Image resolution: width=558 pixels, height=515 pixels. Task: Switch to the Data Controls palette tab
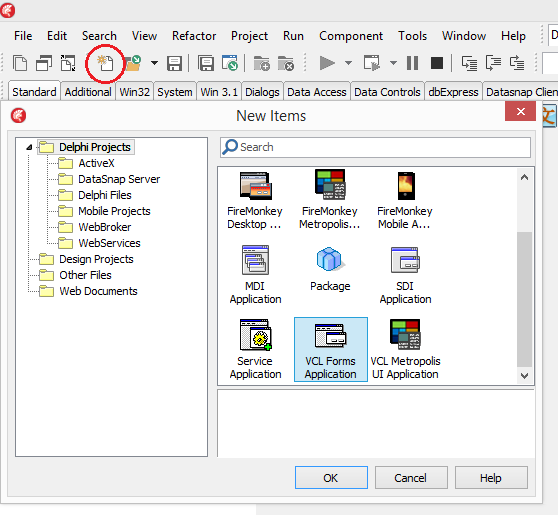(387, 91)
